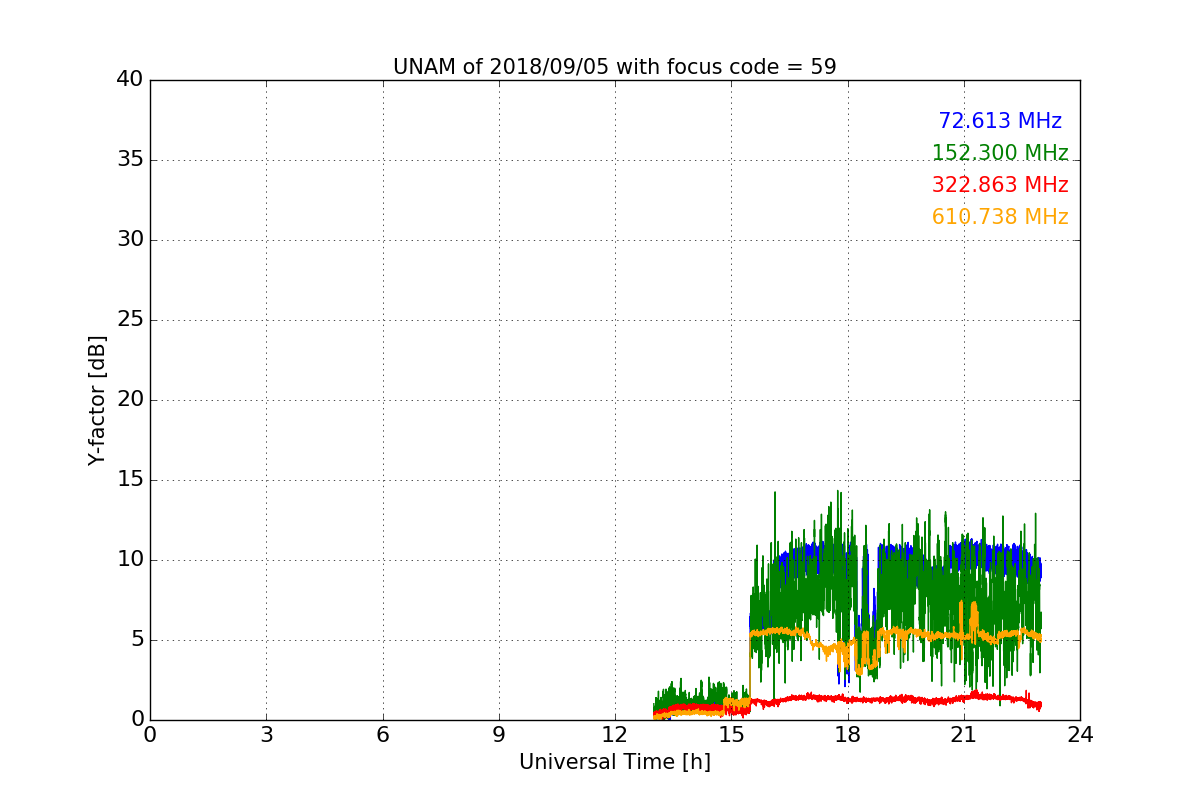Click the x-axis tick label 18
The width and height of the screenshot is (1200, 800).
point(847,735)
